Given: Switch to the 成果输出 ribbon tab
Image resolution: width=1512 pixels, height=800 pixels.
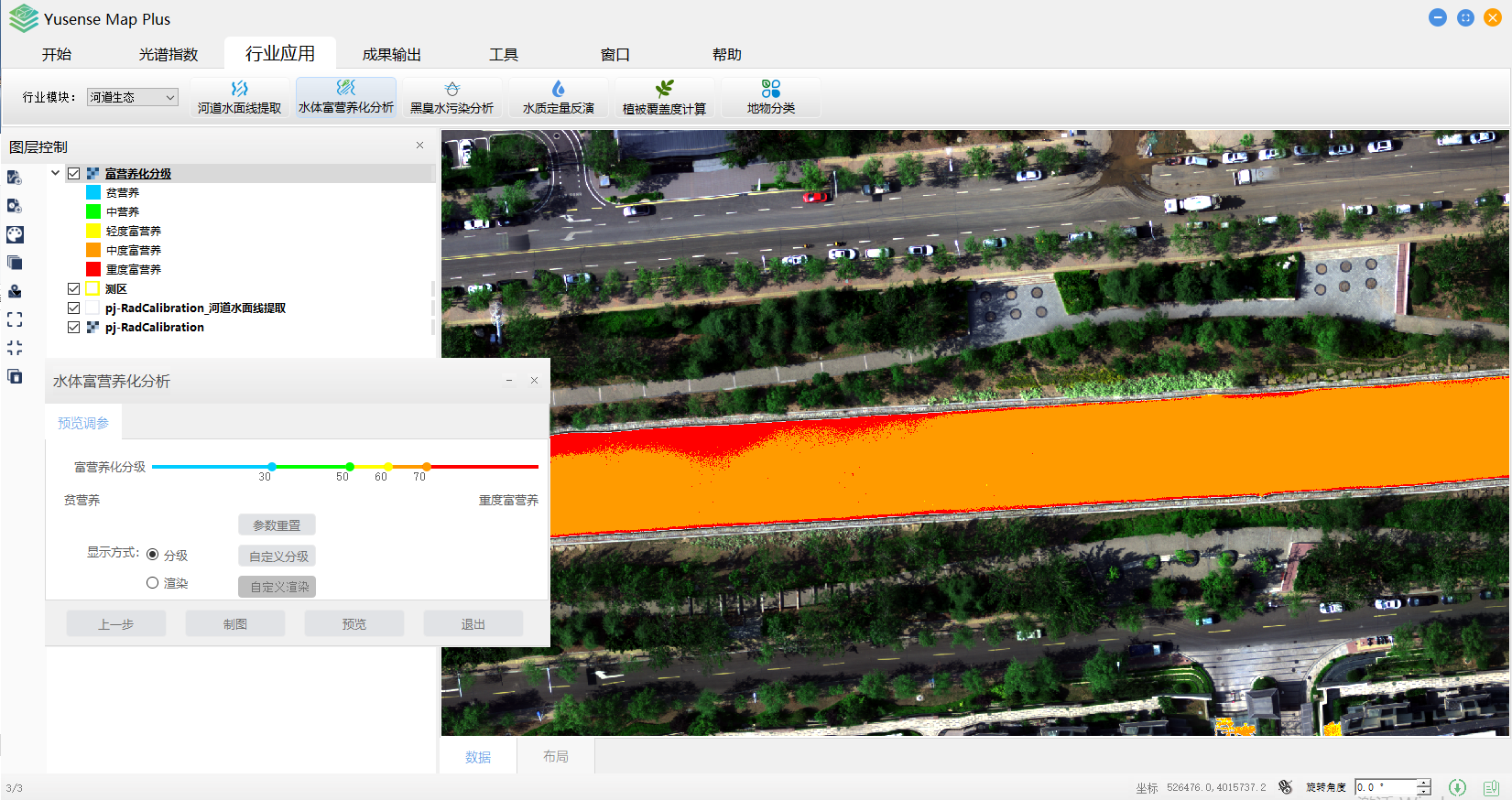Looking at the screenshot, I should pos(391,54).
